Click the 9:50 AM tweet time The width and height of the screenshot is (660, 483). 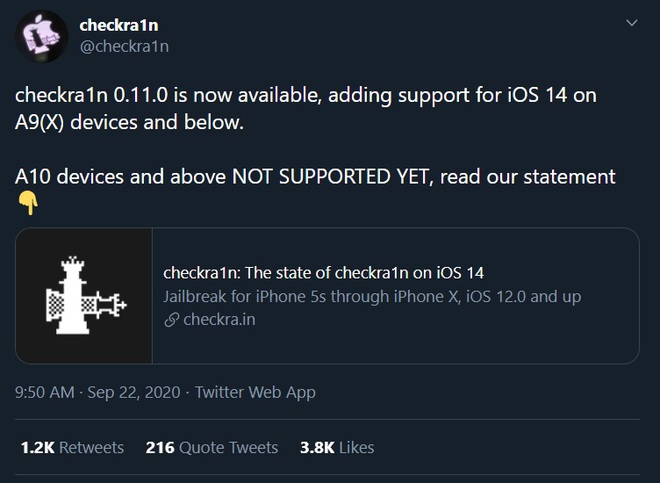pos(45,392)
